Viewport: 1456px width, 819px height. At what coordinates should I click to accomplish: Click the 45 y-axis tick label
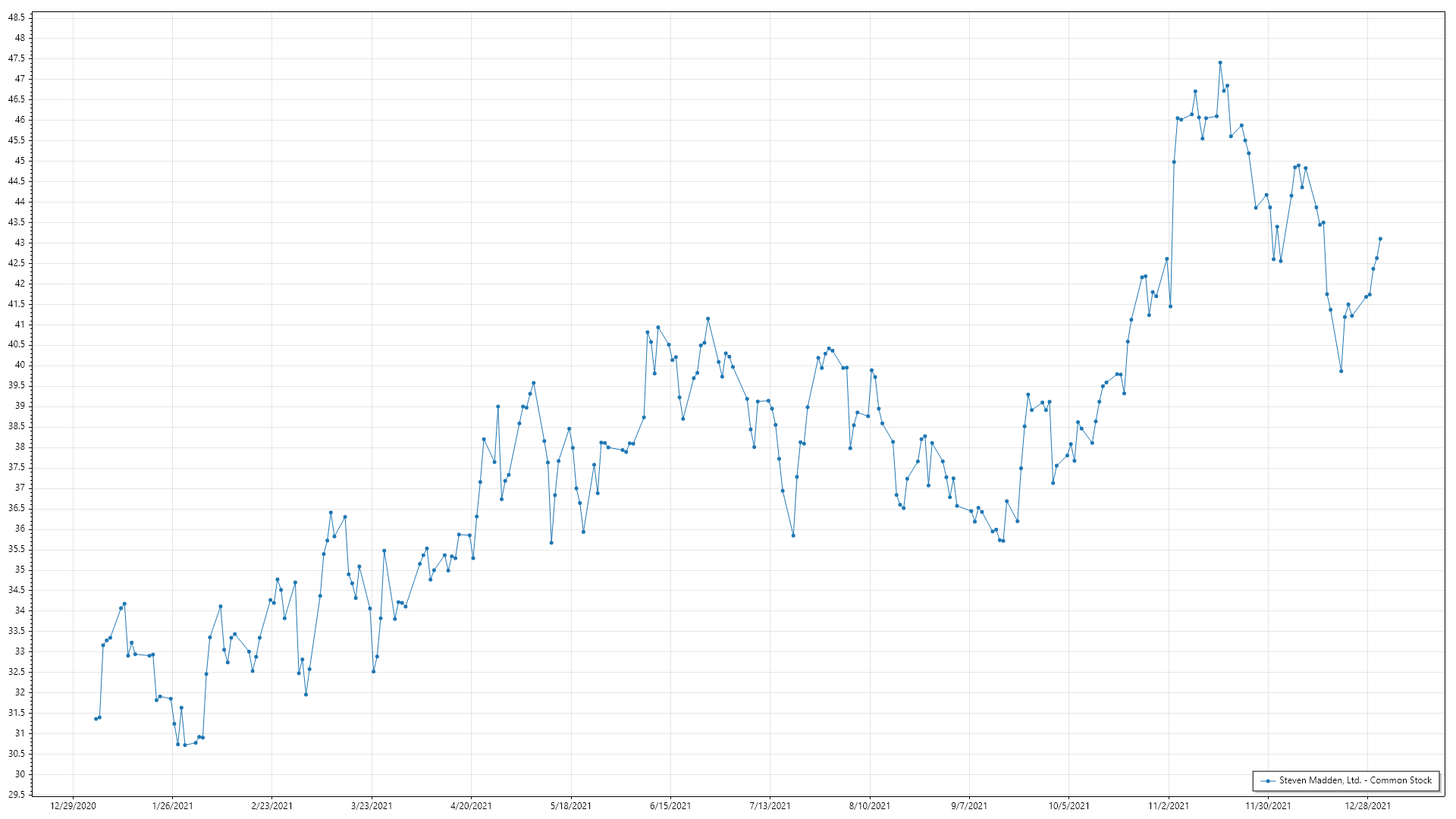[x=19, y=161]
